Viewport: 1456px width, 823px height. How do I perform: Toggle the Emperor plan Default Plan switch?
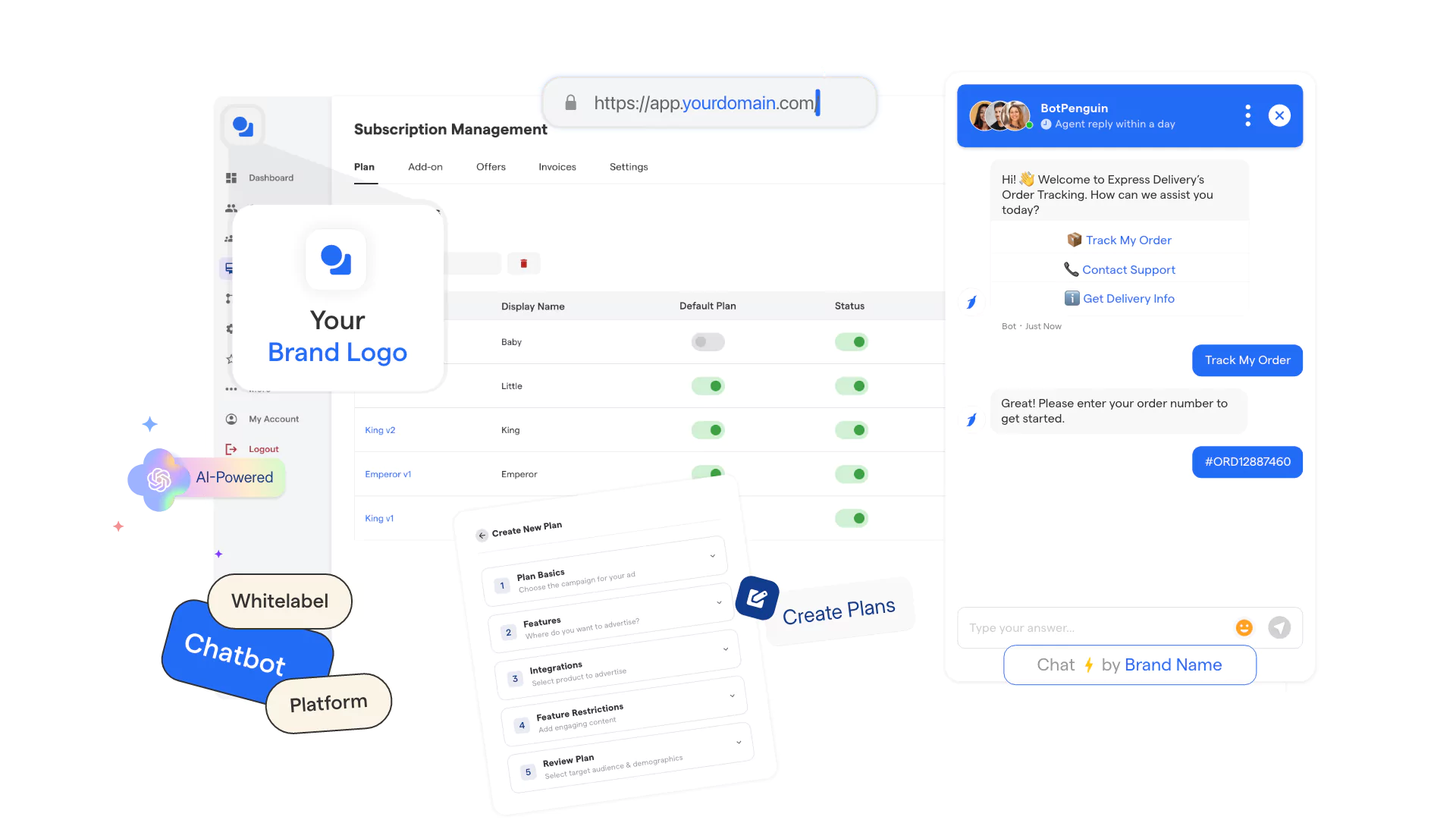(710, 472)
